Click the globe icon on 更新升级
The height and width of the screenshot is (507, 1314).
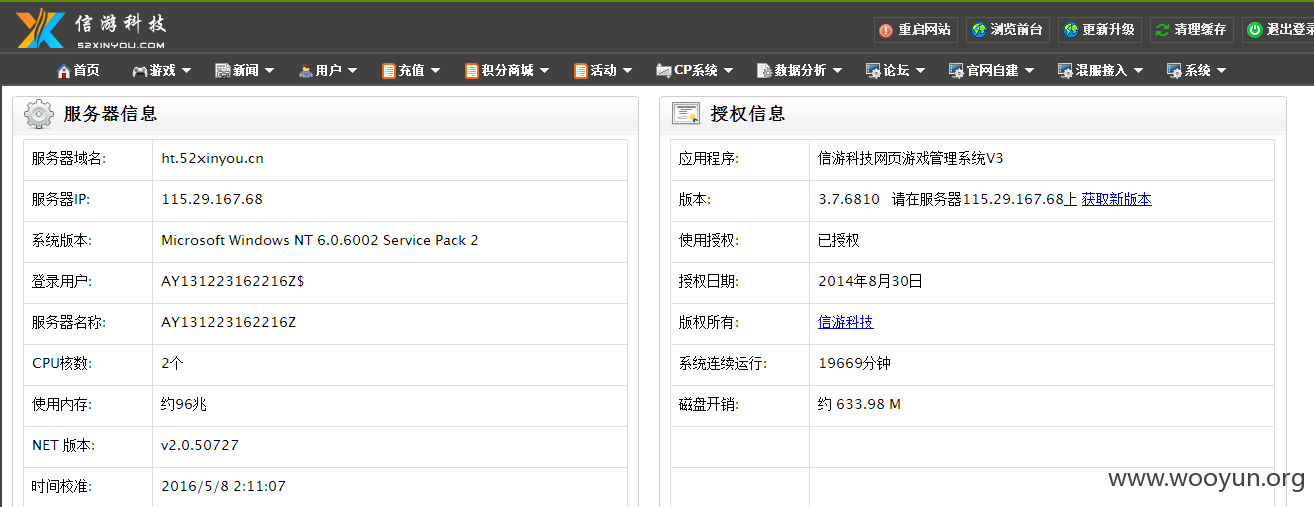coord(1071,30)
